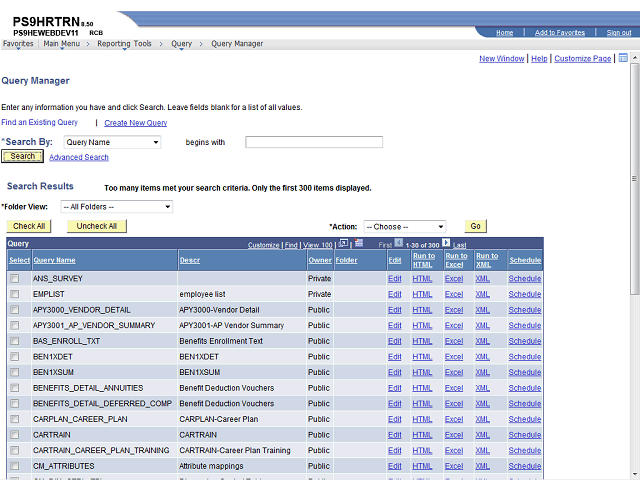Open the Main Menu navigation
This screenshot has width=640, height=480.
(62, 44)
